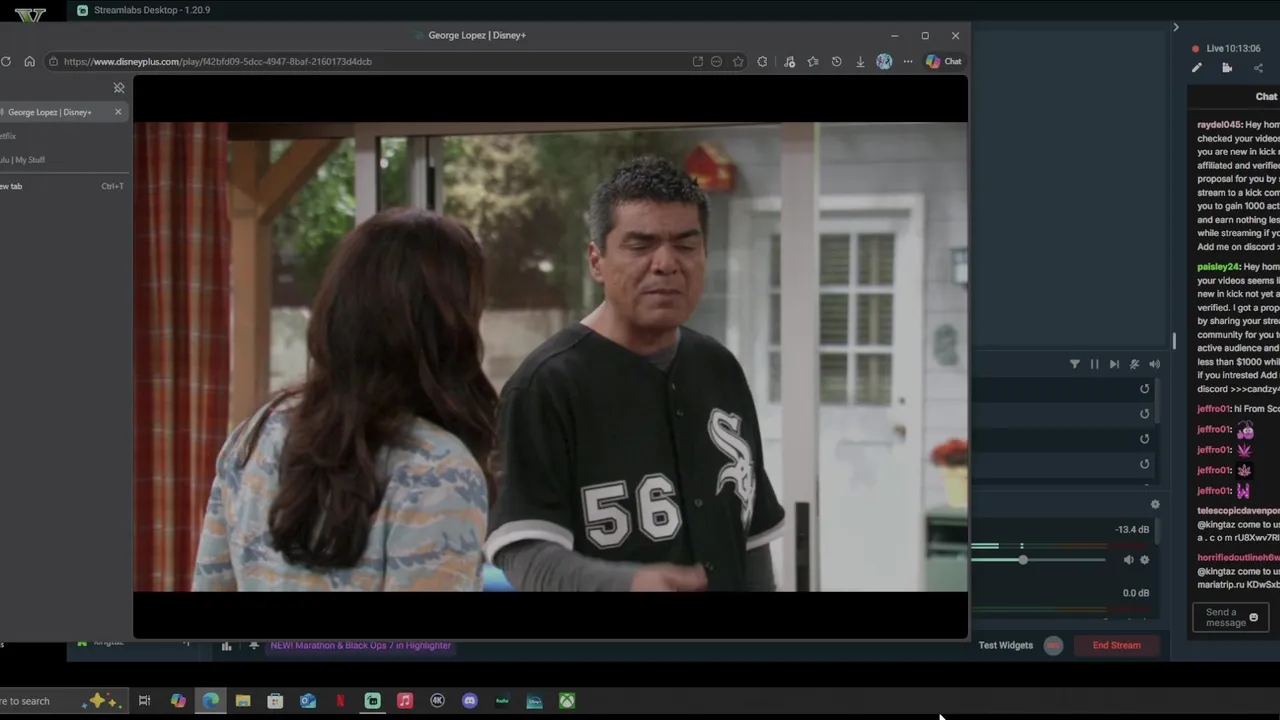The height and width of the screenshot is (720, 1280).
Task: Click the End Stream button
Action: pyautogui.click(x=1116, y=645)
